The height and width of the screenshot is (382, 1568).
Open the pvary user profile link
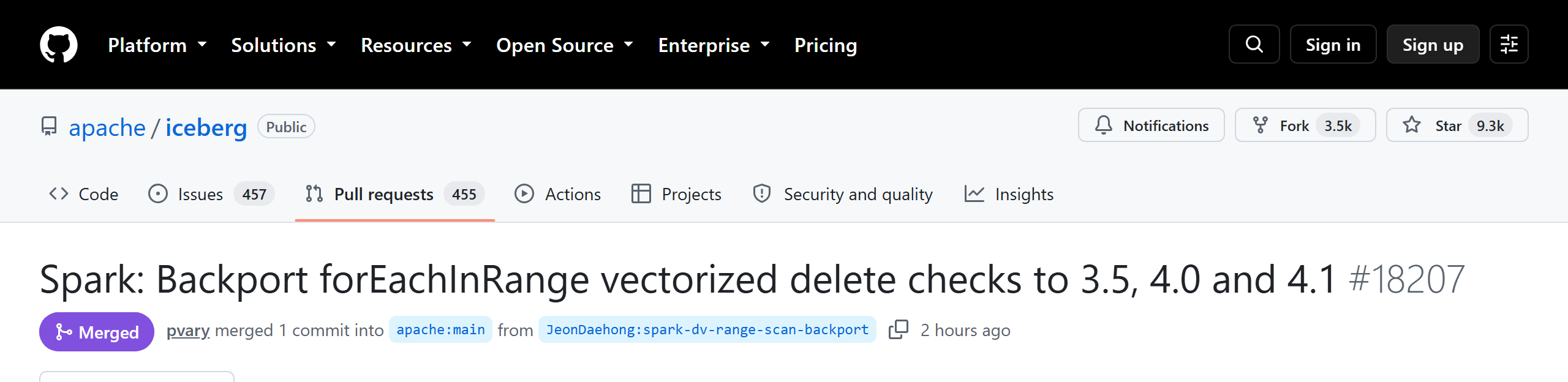188,331
